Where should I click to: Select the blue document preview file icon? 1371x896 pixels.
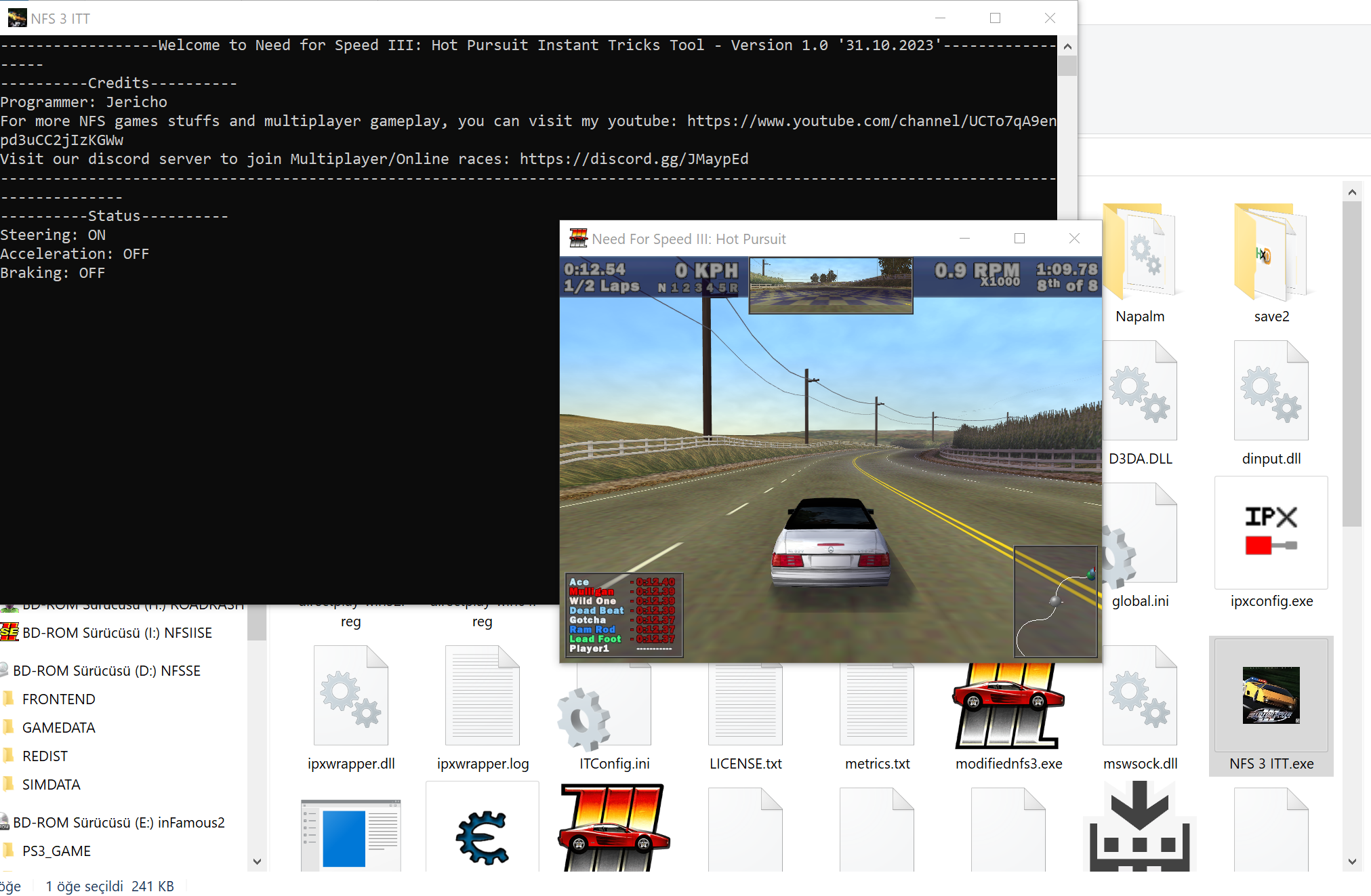(x=351, y=835)
